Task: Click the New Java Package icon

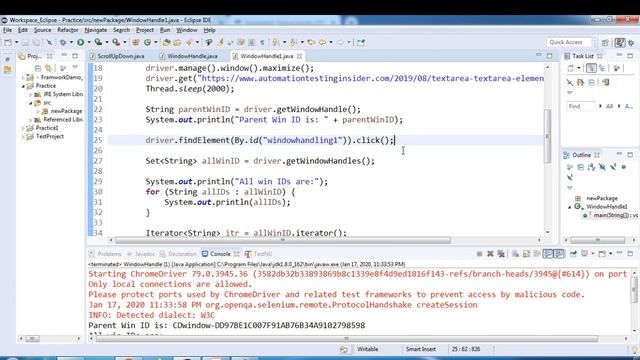Action: (136, 42)
